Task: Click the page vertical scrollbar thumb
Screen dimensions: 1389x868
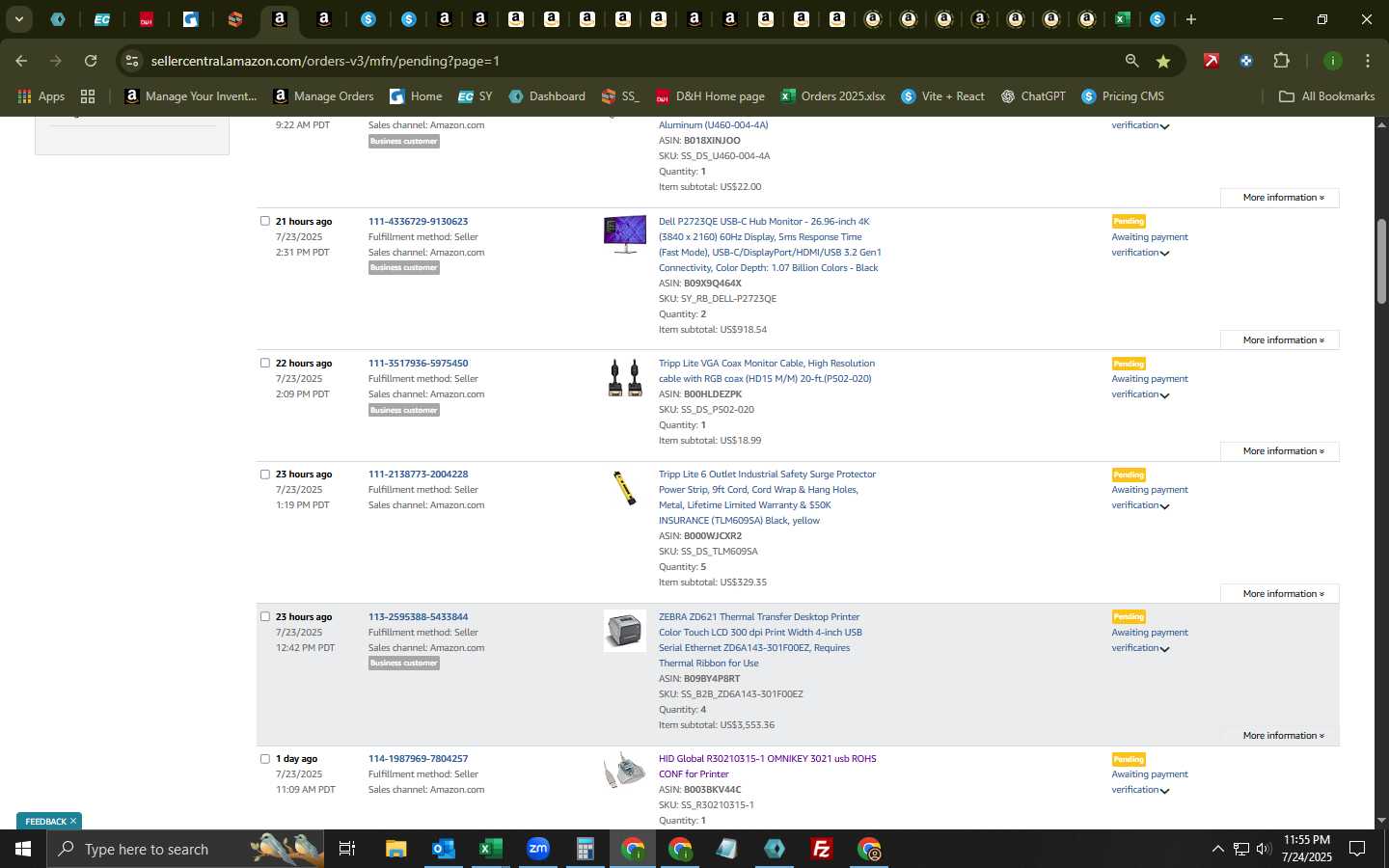Action: (1381, 261)
